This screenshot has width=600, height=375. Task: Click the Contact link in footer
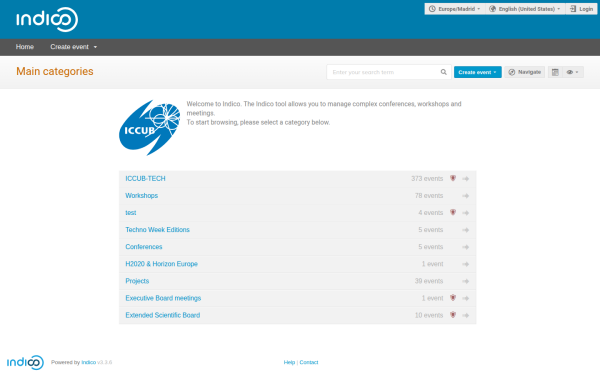(309, 362)
